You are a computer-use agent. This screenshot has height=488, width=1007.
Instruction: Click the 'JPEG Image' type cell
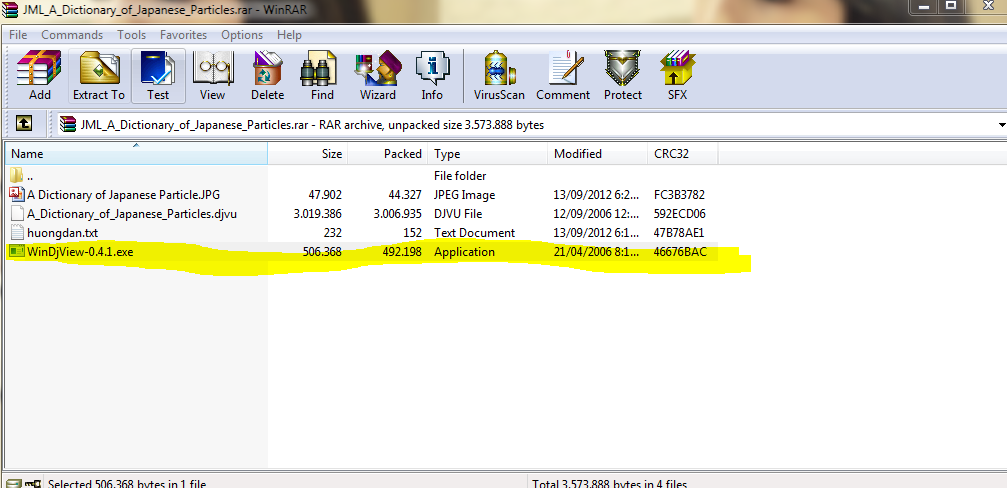(x=464, y=195)
